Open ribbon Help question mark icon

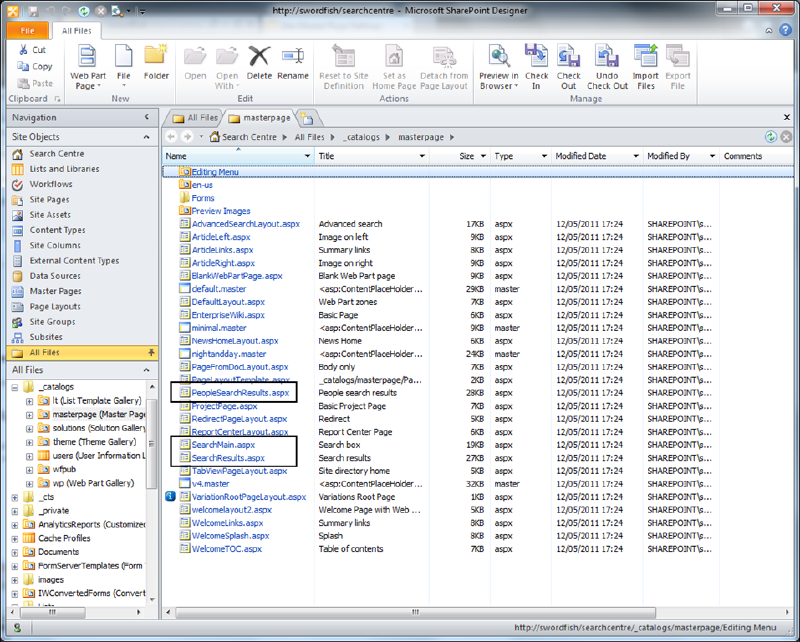click(x=785, y=30)
